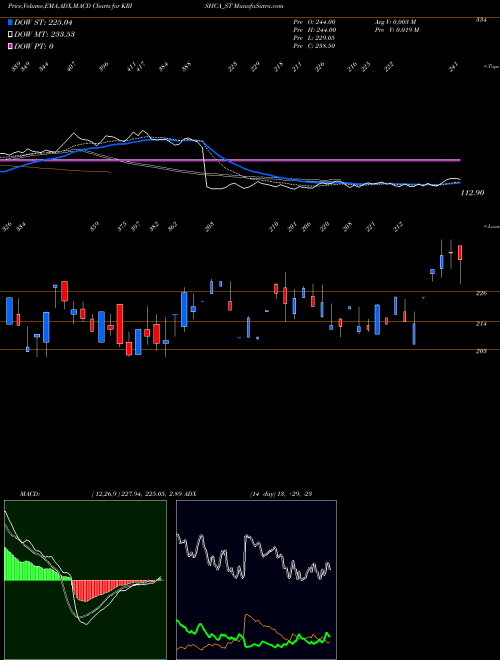Click the white DOW MT legend swatch
This screenshot has height=660, width=500.
[10, 35]
